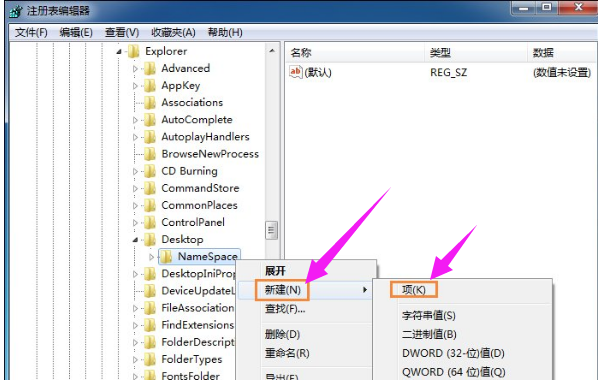
Task: Open the 编辑(E) menu
Action: point(76,32)
